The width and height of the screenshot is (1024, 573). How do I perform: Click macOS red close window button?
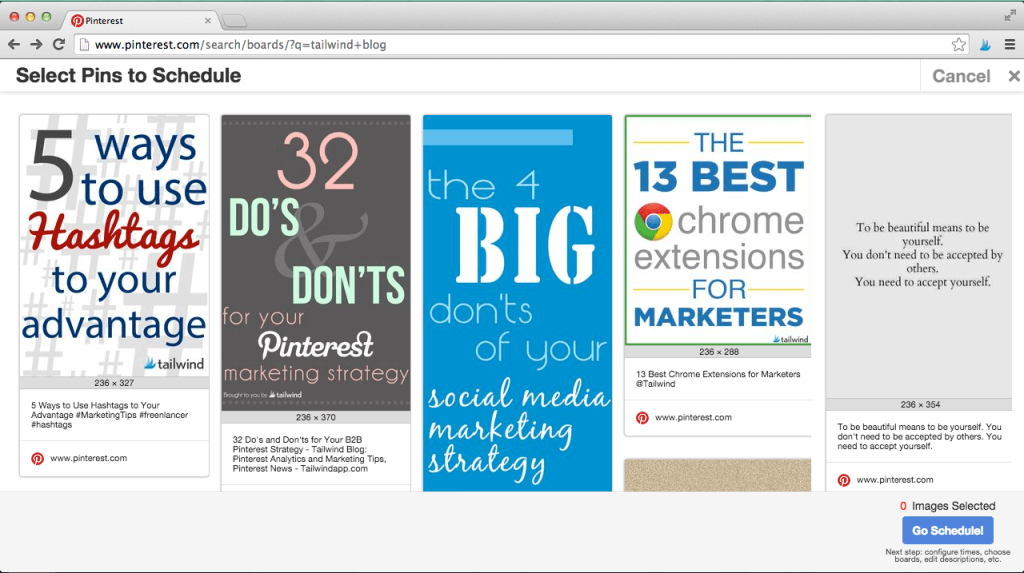(14, 17)
